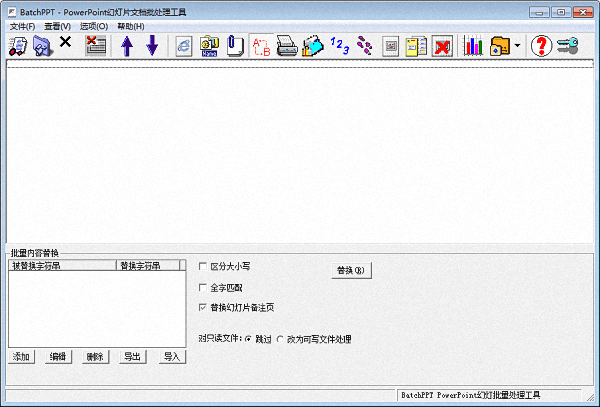Click the 编辑 button

coord(58,357)
